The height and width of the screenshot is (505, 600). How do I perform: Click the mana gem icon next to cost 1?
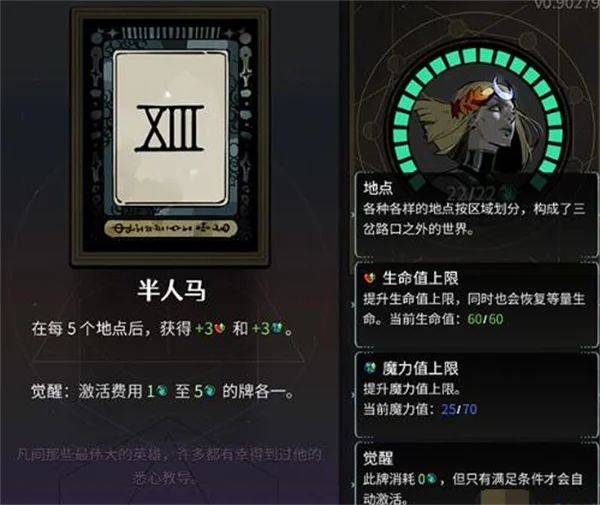(161, 391)
